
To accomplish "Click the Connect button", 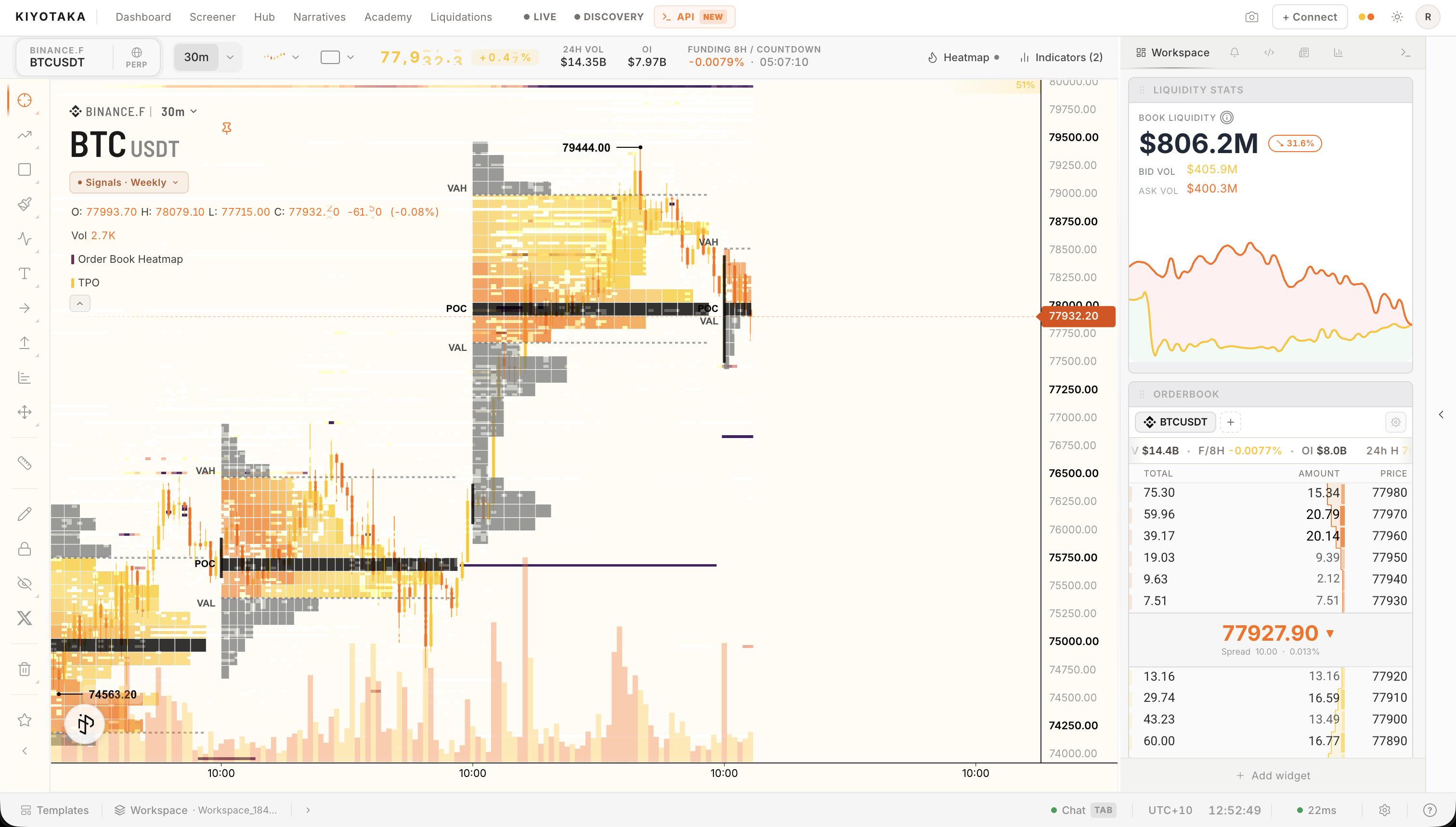I will tap(1310, 17).
